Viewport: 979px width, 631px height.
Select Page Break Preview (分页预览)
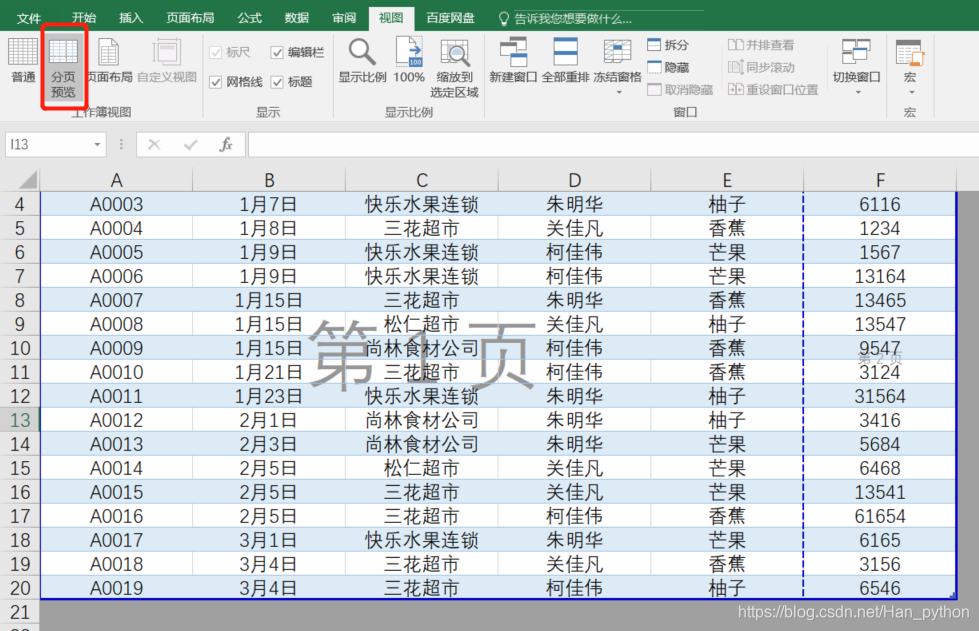coord(63,67)
